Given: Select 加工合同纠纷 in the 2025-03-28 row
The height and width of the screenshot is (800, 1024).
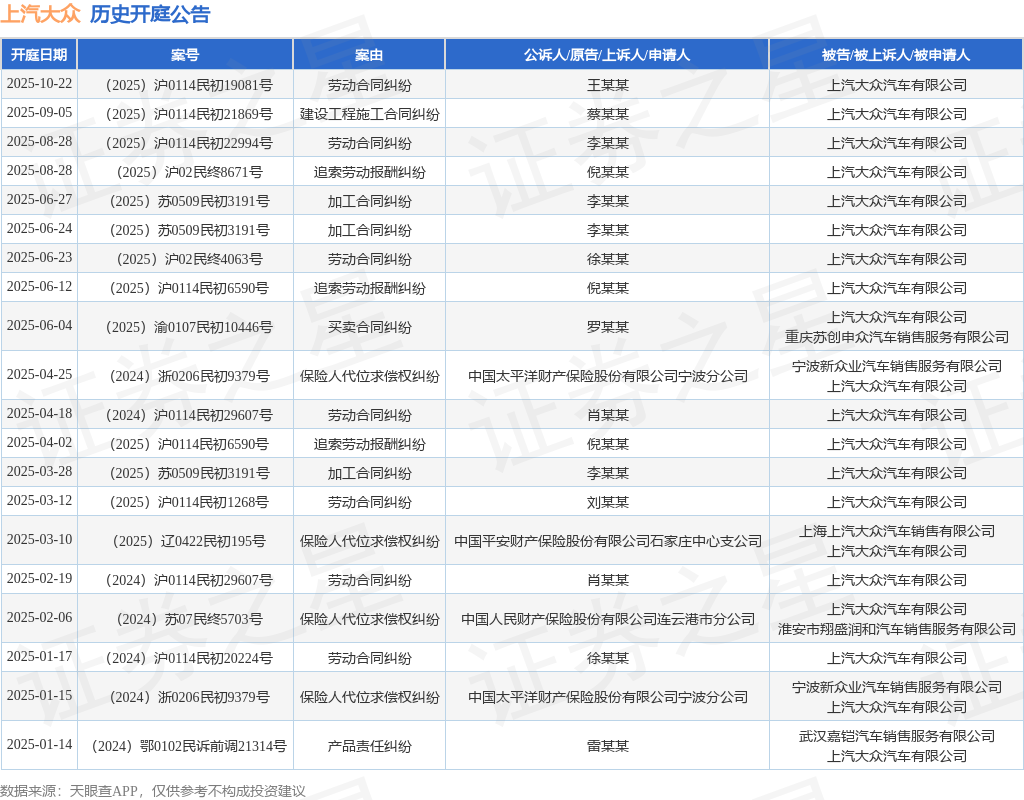Looking at the screenshot, I should click(369, 473).
